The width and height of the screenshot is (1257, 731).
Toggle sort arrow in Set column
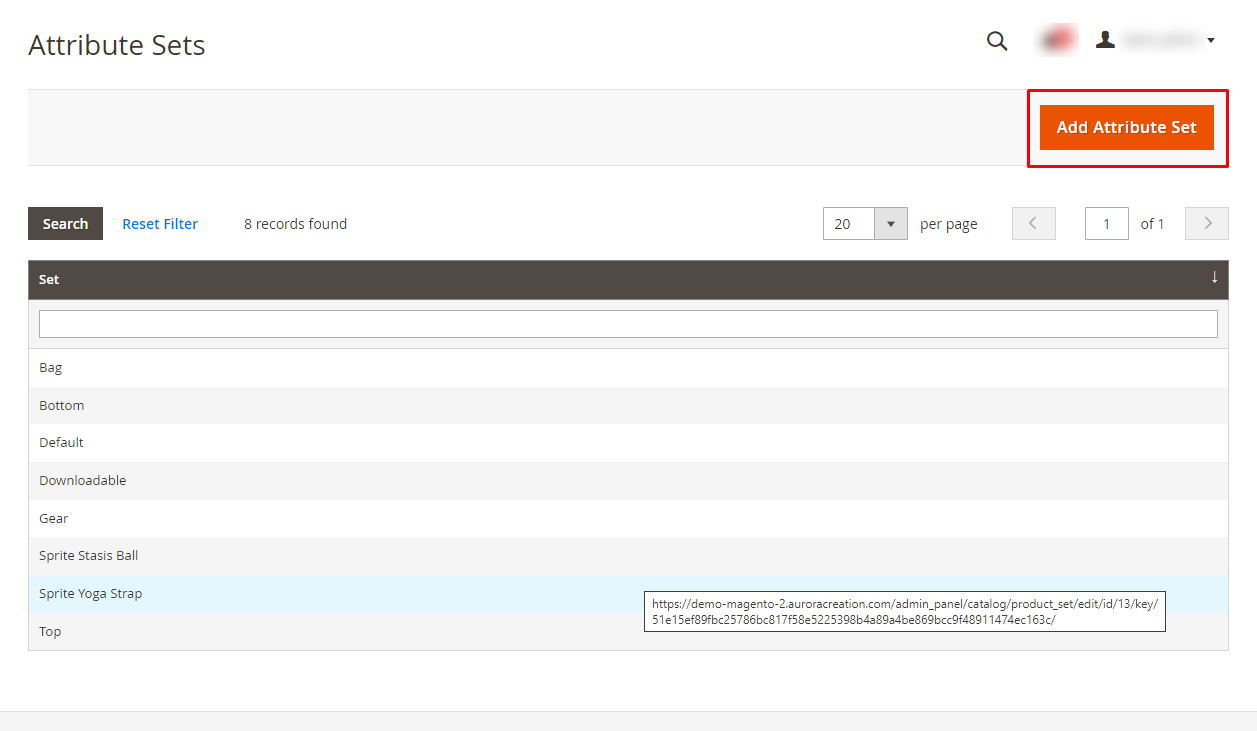(x=1214, y=278)
